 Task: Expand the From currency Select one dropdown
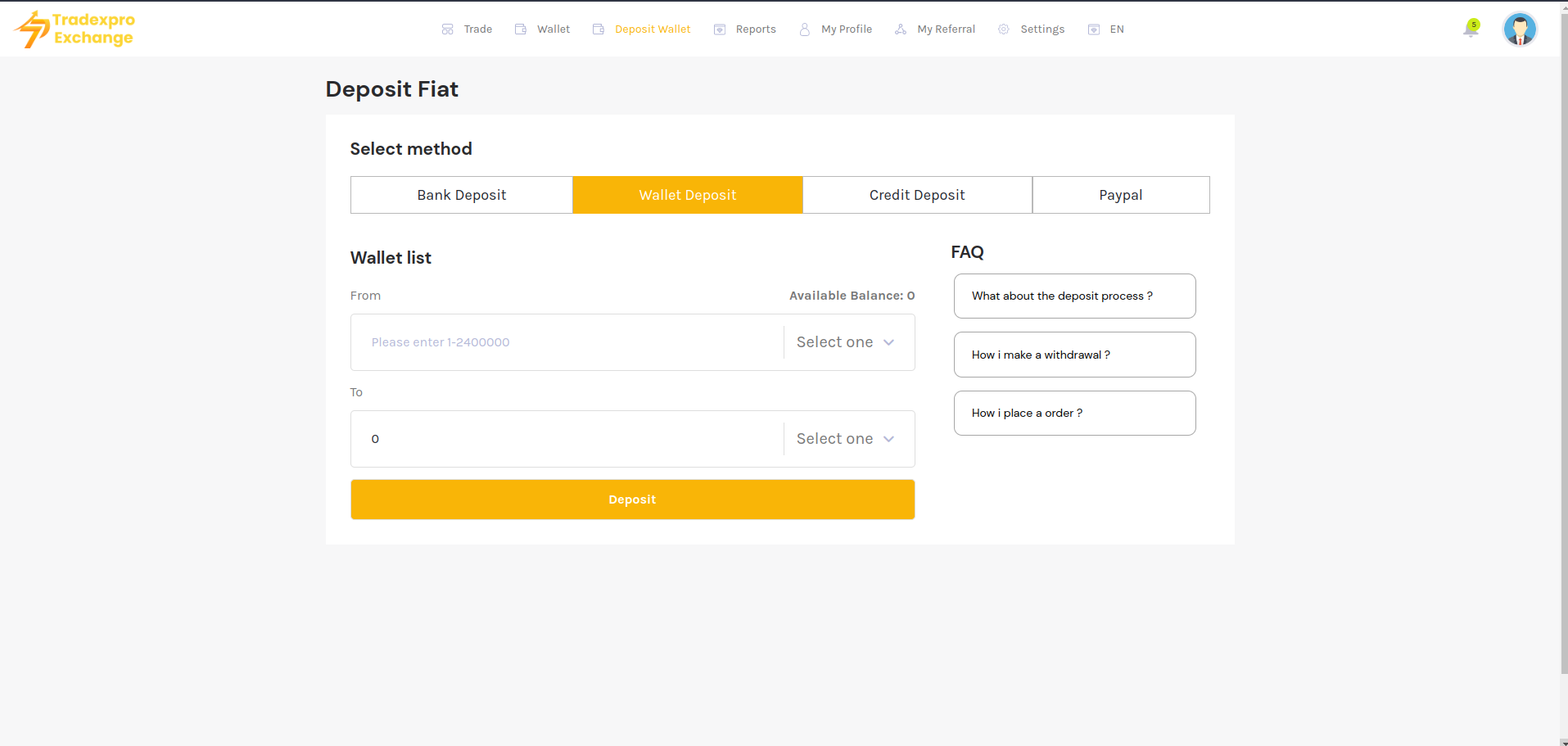coord(845,342)
